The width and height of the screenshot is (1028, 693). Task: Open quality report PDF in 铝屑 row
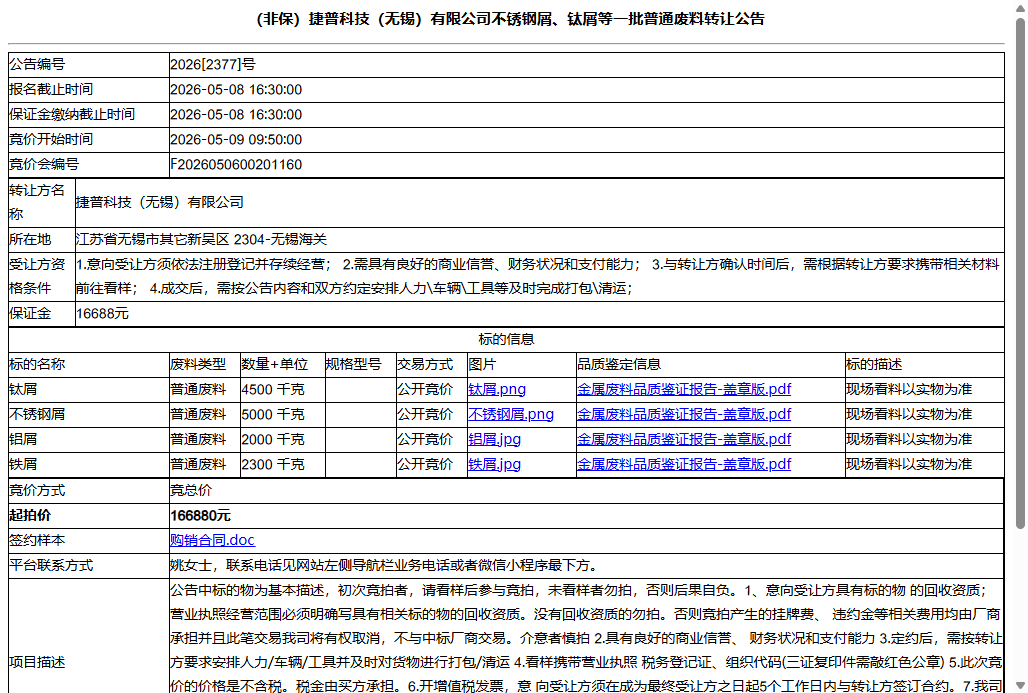pyautogui.click(x=684, y=439)
